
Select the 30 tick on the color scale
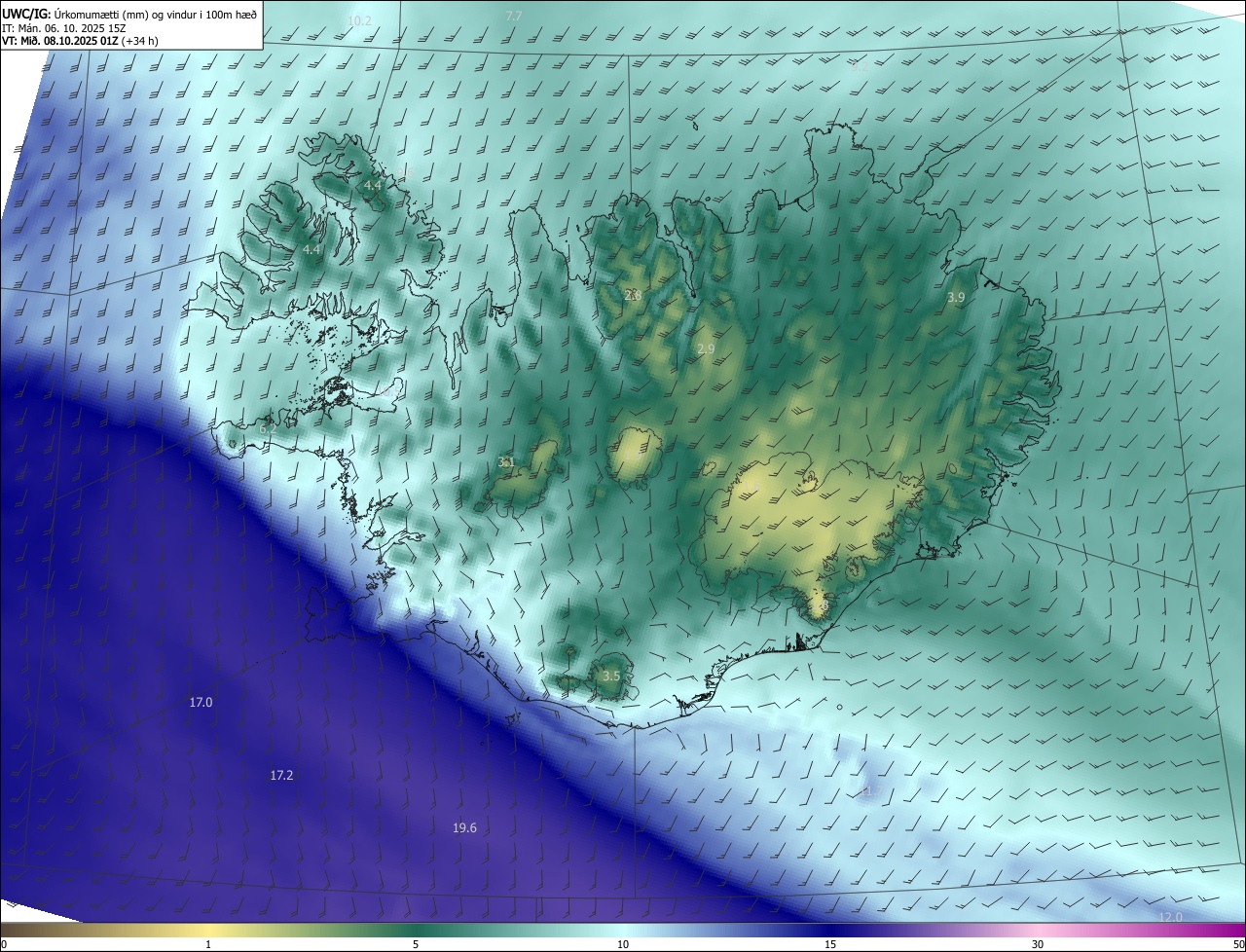[x=1038, y=944]
